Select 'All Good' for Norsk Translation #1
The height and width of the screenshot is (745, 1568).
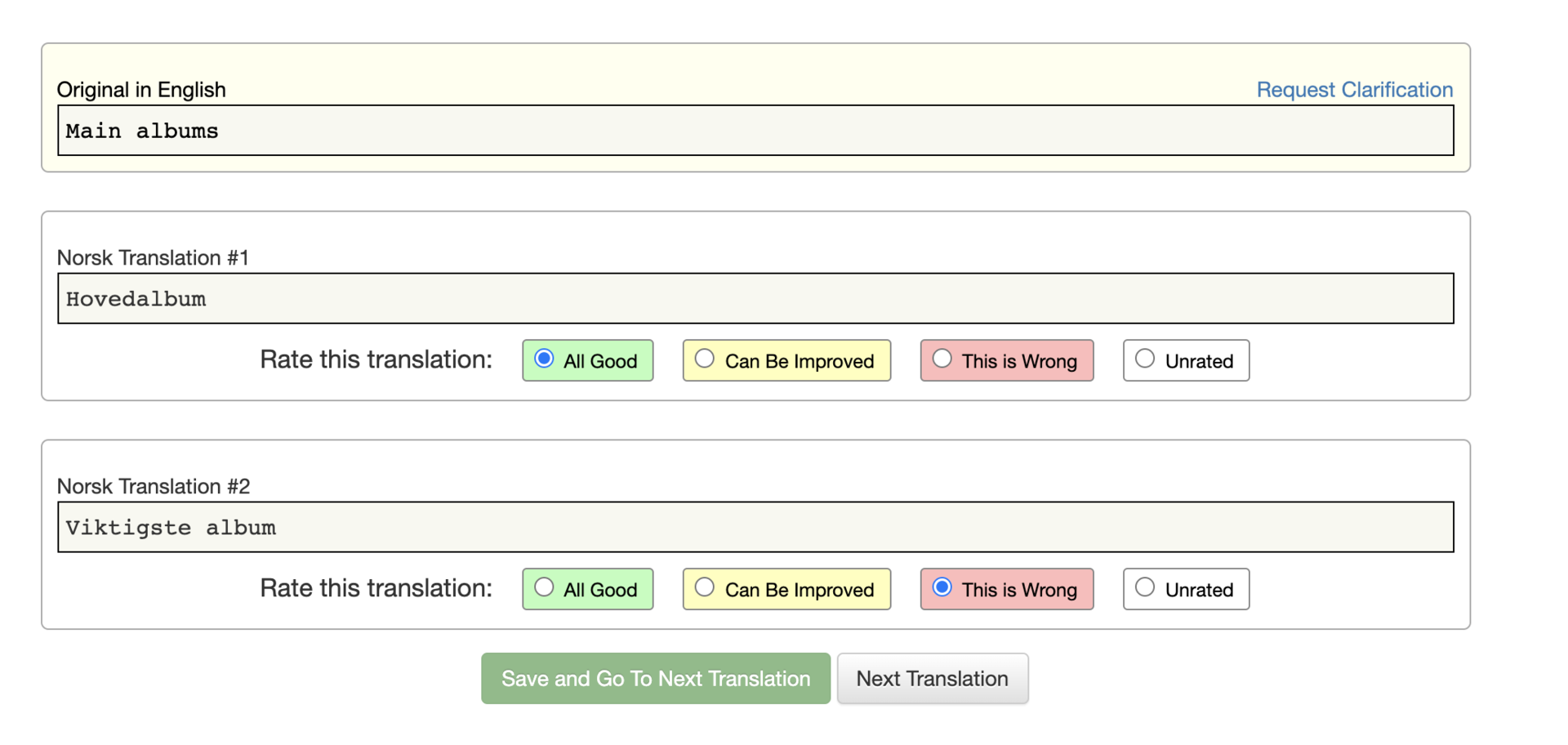click(544, 359)
